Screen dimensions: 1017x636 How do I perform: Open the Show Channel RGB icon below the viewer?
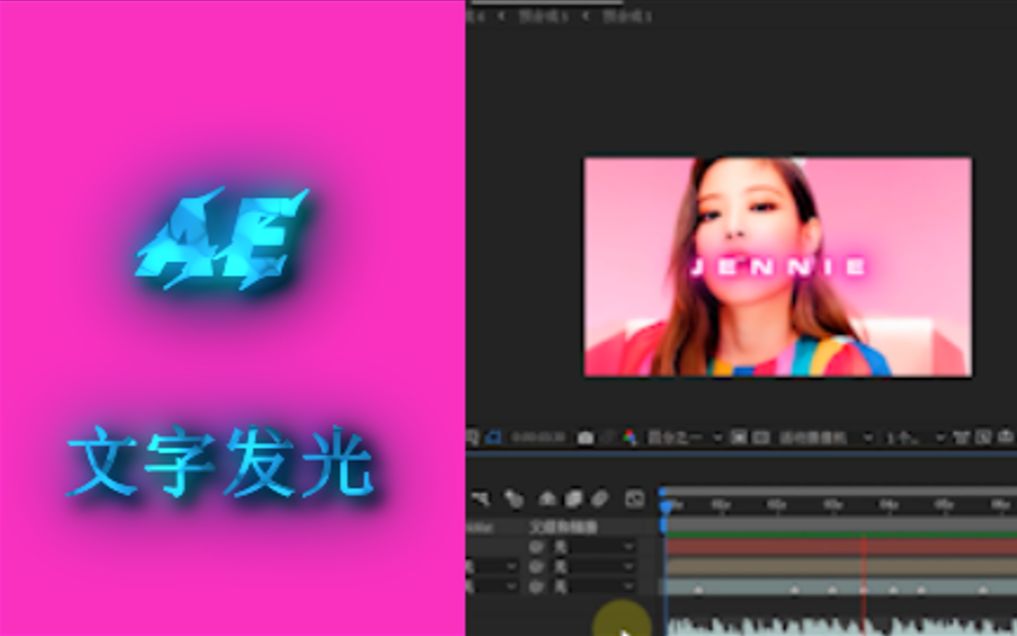[x=628, y=438]
